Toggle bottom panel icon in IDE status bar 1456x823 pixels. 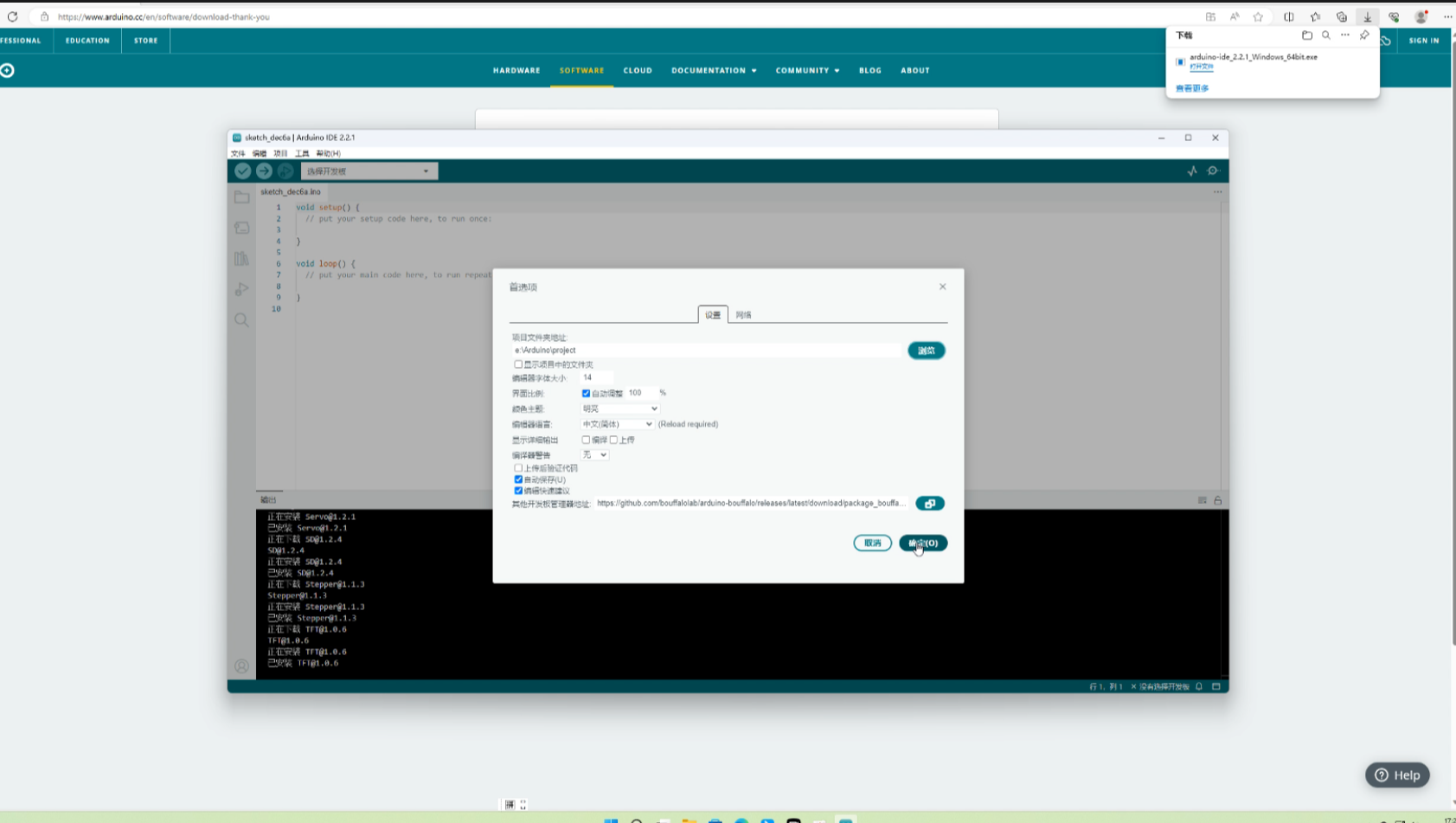click(x=1216, y=686)
